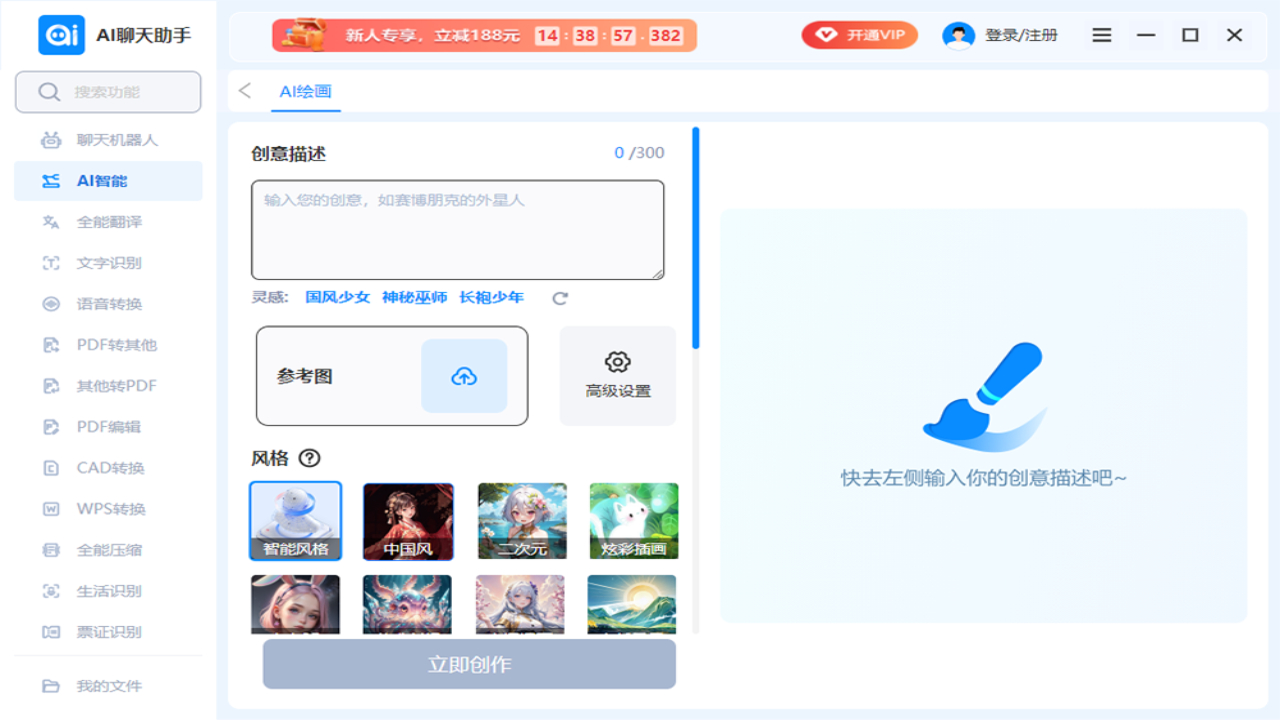Image resolution: width=1280 pixels, height=720 pixels.
Task: Switch to the AI绘画 tab
Action: [x=306, y=89]
